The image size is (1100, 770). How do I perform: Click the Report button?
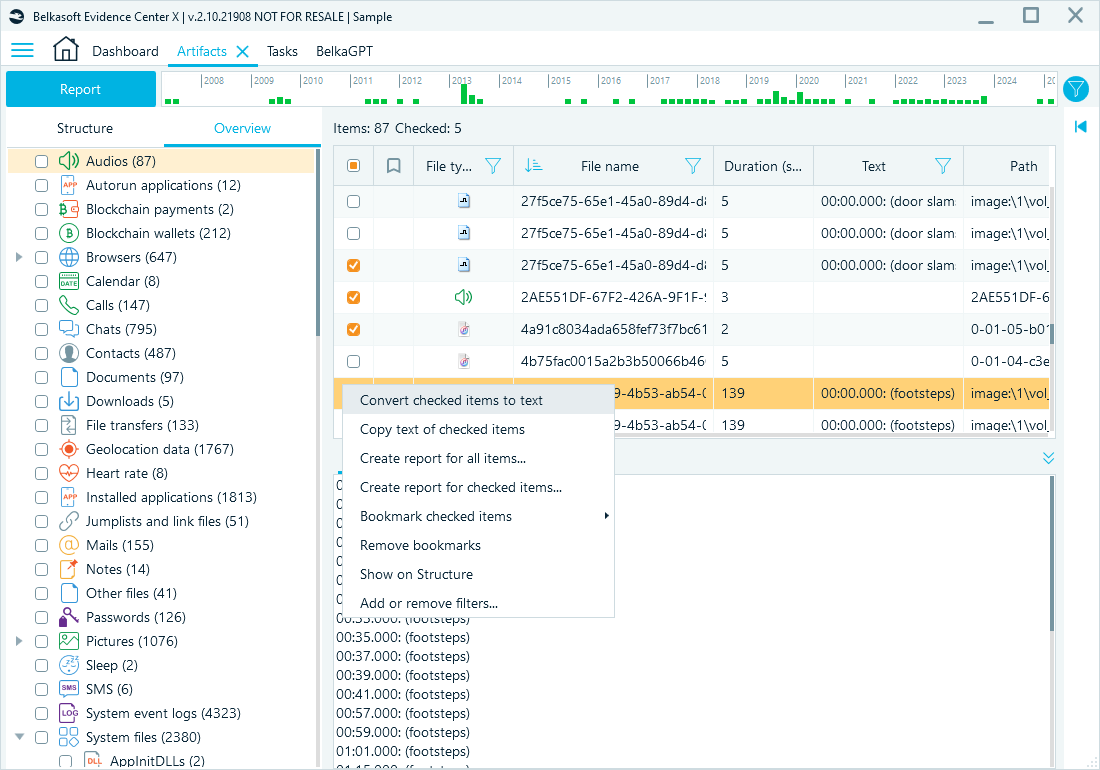pyautogui.click(x=80, y=89)
